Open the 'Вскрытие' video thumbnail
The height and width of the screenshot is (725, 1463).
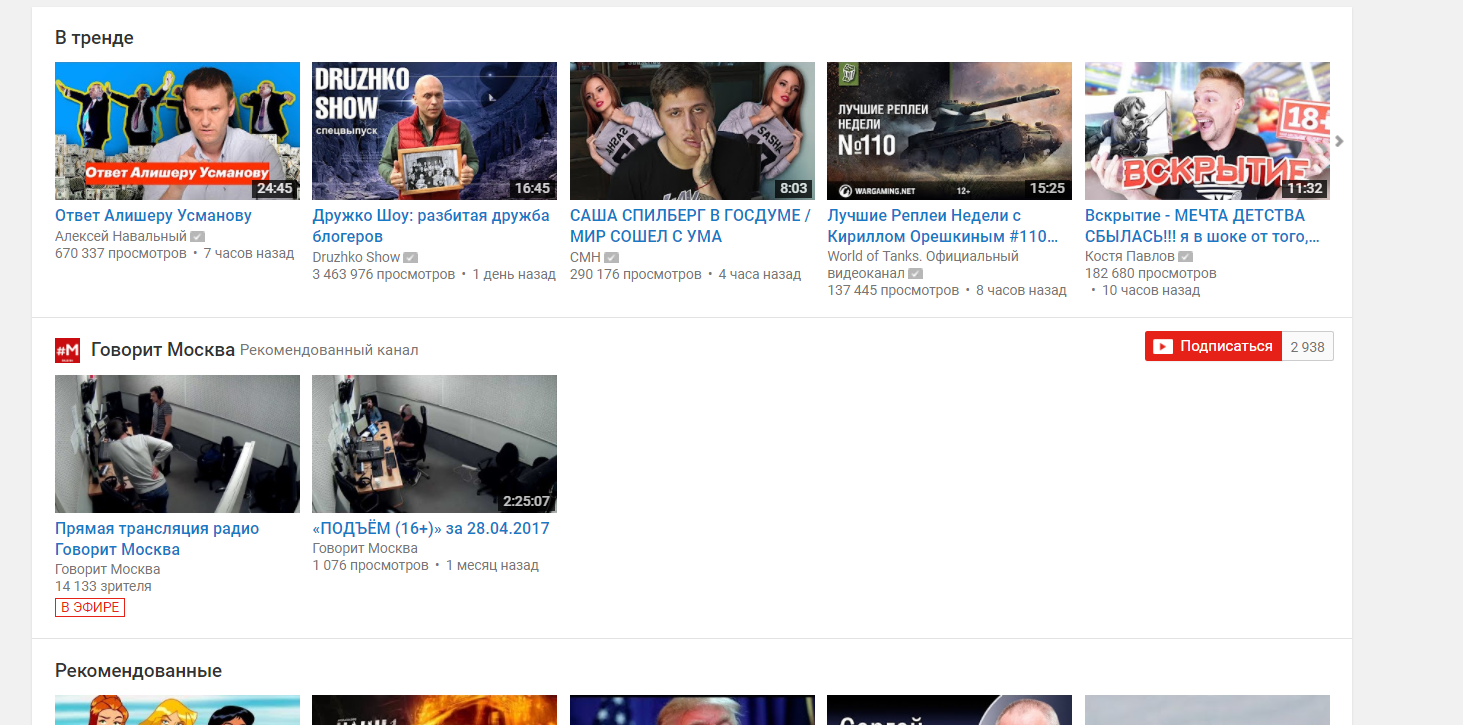[1207, 131]
